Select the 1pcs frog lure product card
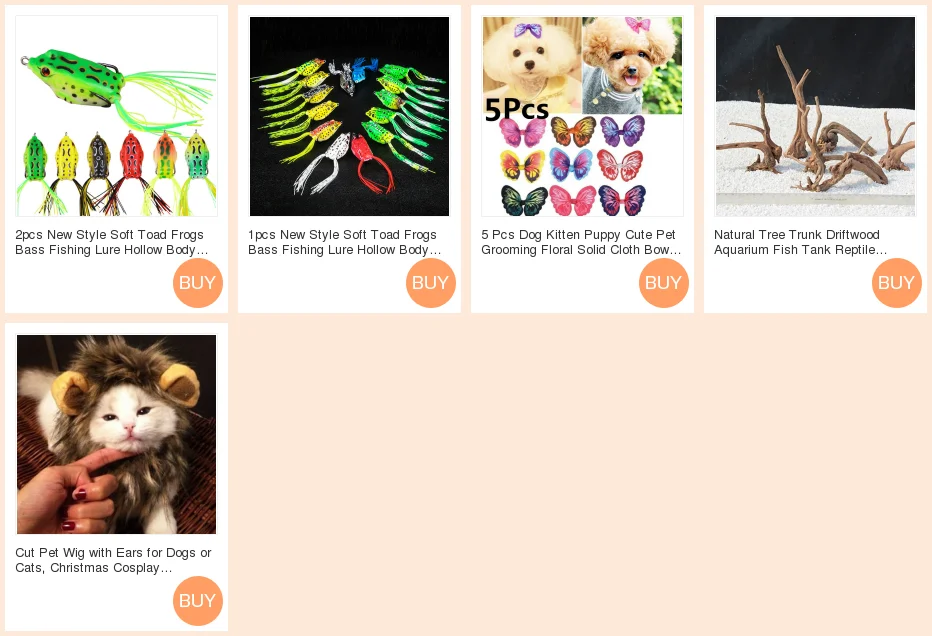The image size is (932, 636). click(350, 159)
